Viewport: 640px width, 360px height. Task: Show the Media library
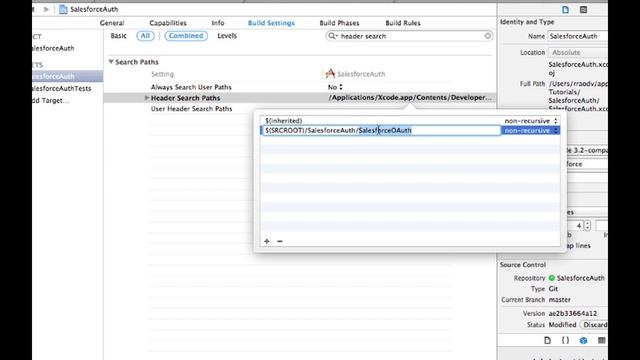pyautogui.click(x=602, y=340)
